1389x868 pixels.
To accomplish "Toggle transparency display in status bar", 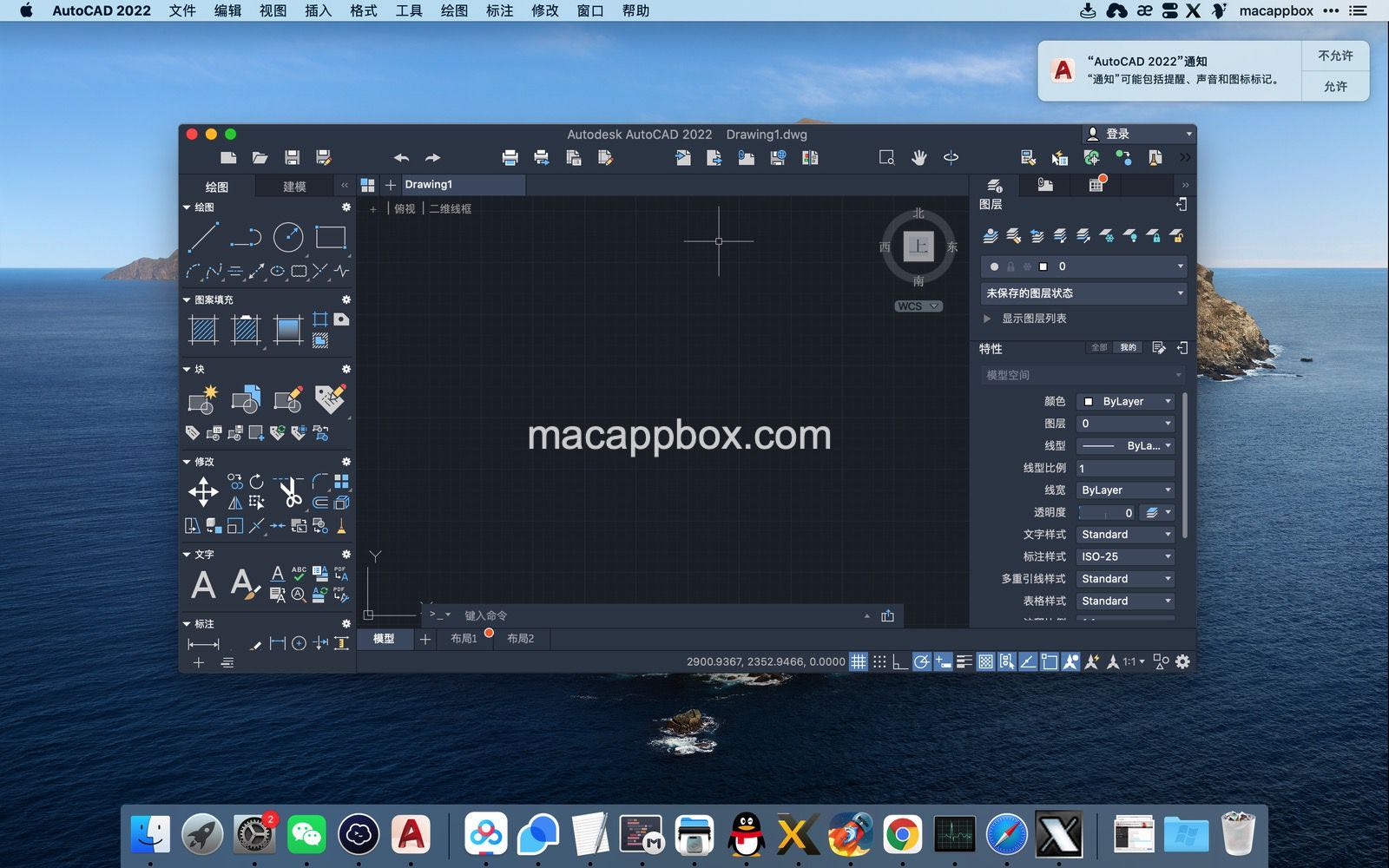I will (986, 661).
